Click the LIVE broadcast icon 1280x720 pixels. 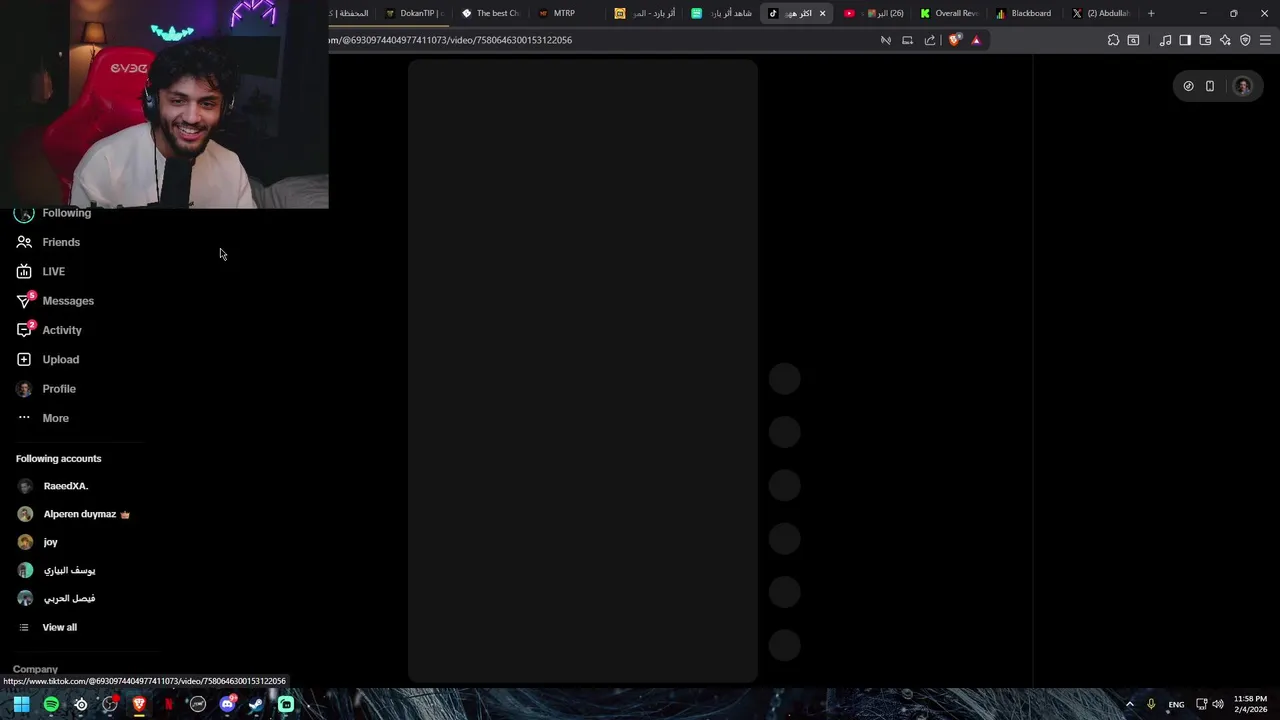point(24,271)
